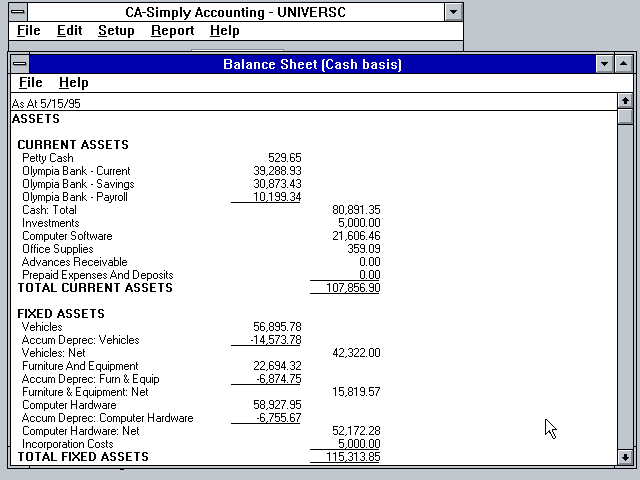Screen dimensions: 640x480
Task: Minimize the CA-Simply Accounting main window
Action: click(453, 12)
